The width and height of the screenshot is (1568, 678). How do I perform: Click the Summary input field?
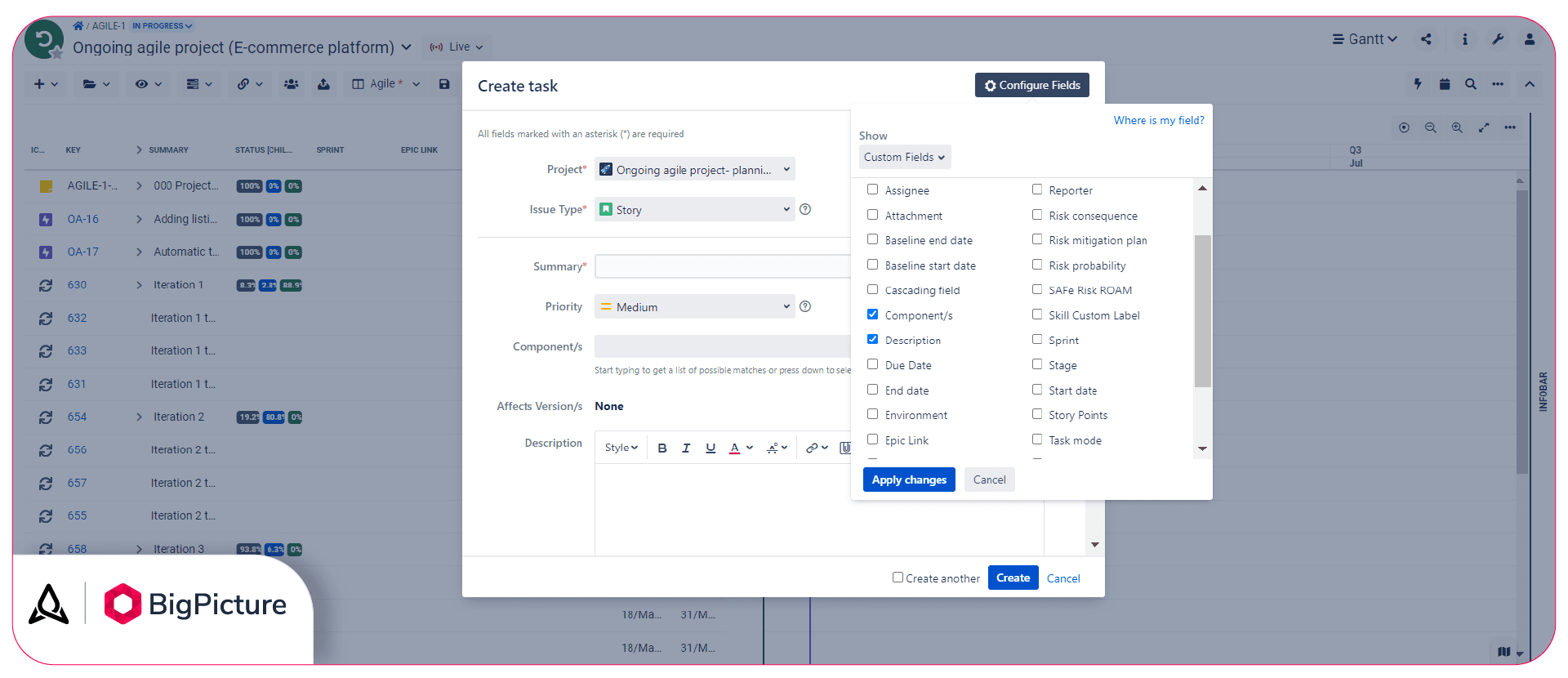[x=724, y=266]
